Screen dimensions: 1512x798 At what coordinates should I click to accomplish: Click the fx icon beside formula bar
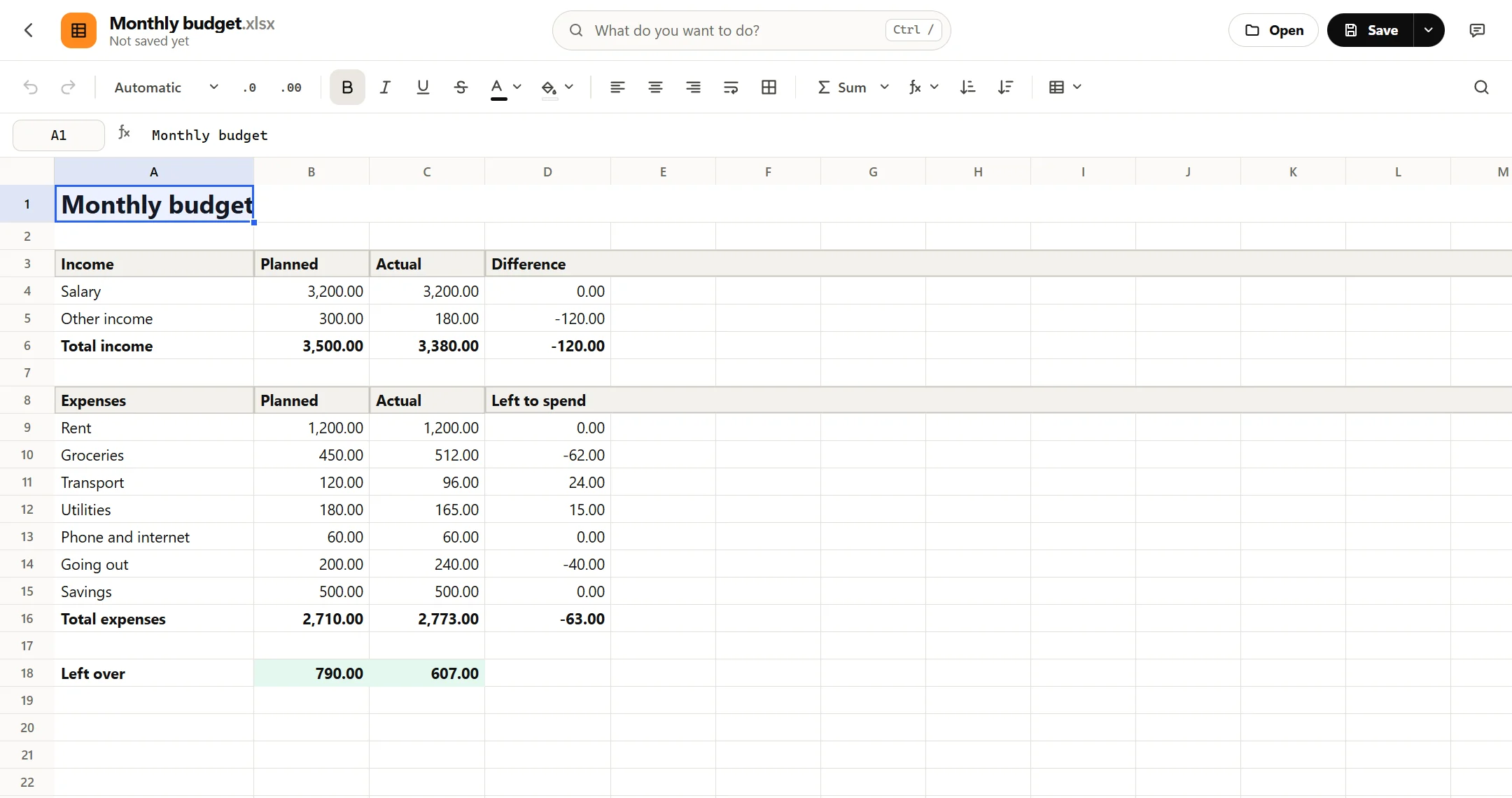coord(124,132)
